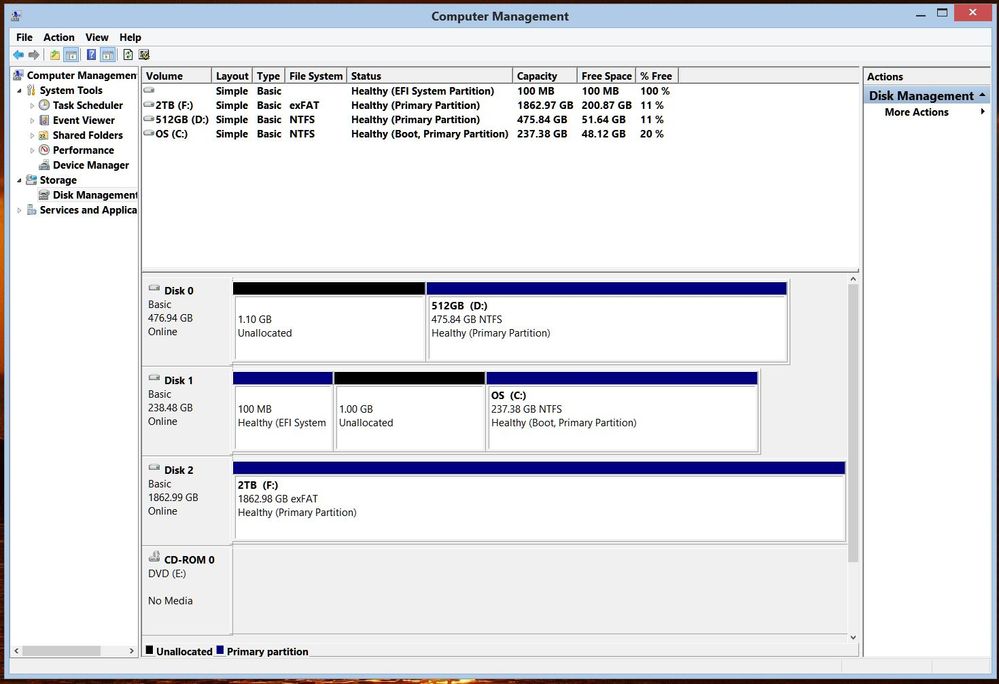Sort by the Volume column header

click(x=176, y=76)
